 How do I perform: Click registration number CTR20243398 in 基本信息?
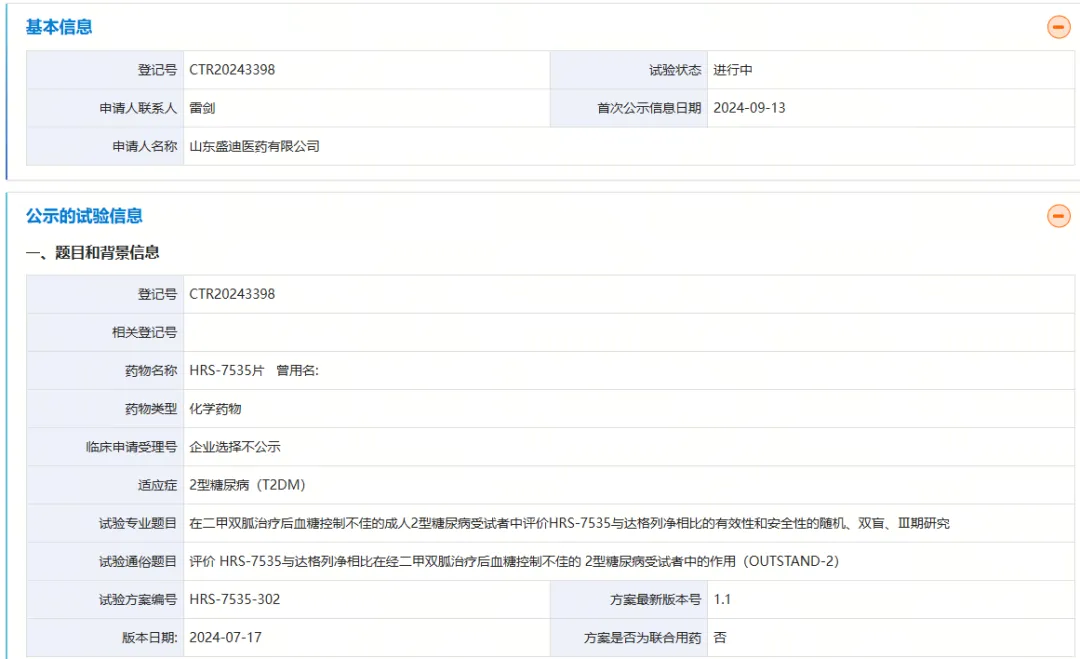(x=232, y=70)
